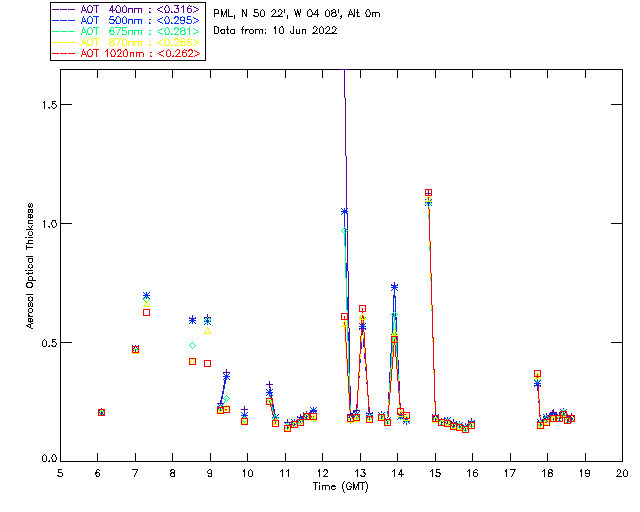Click the 11 x-axis tick label
This screenshot has height=512, width=640.
pyautogui.click(x=285, y=473)
